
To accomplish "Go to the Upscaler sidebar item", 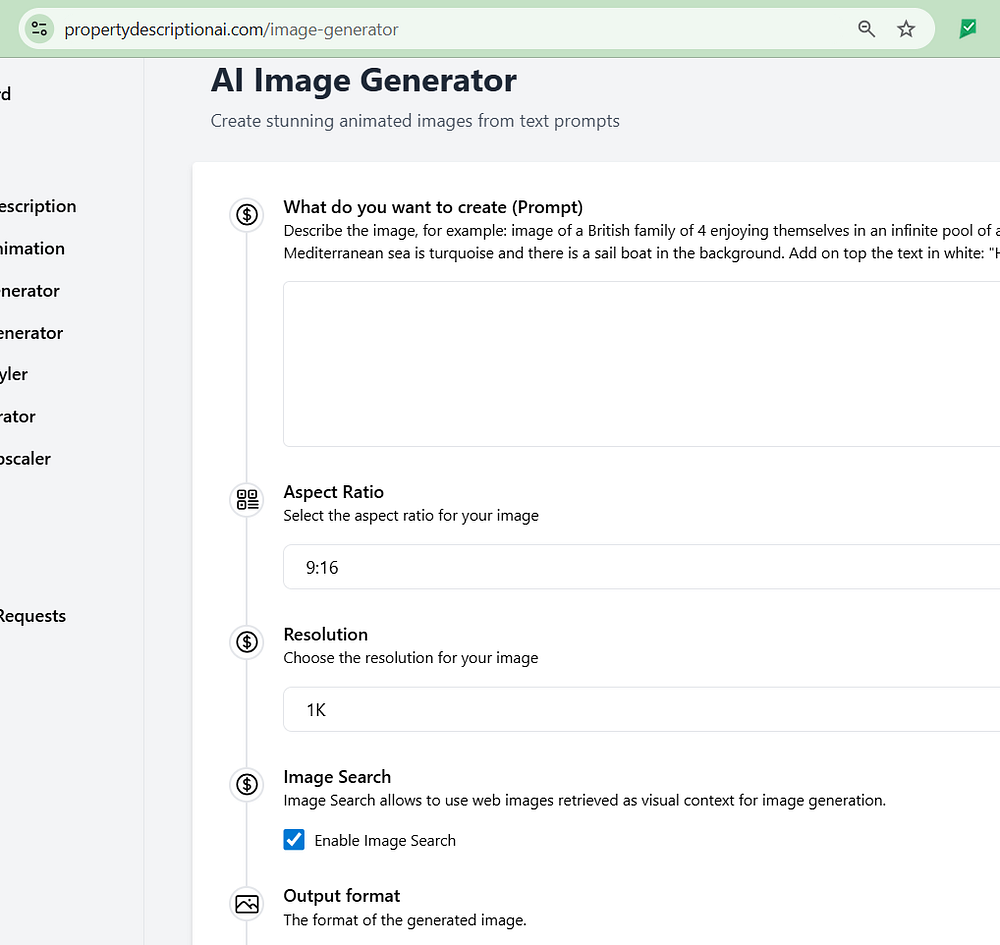I will pyautogui.click(x=25, y=458).
